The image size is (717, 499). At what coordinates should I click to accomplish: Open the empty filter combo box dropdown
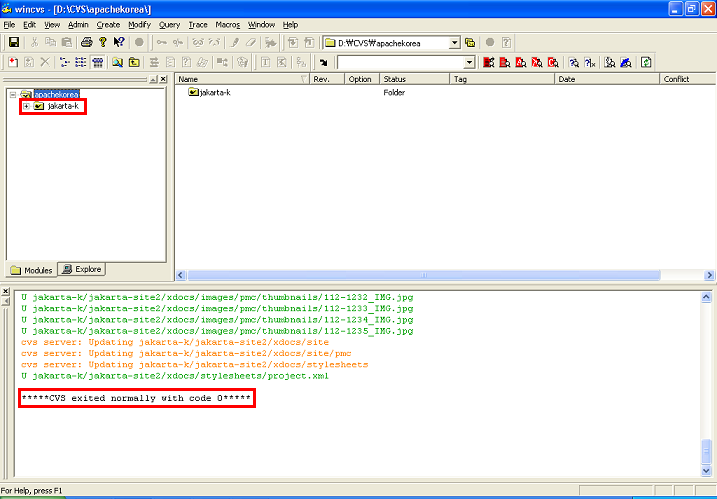coord(469,62)
